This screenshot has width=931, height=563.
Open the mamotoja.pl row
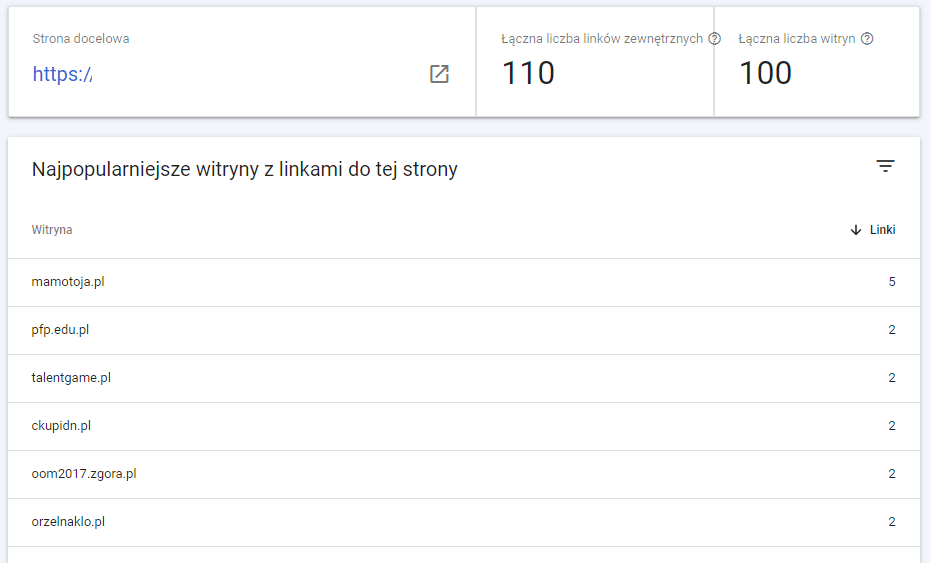point(464,282)
